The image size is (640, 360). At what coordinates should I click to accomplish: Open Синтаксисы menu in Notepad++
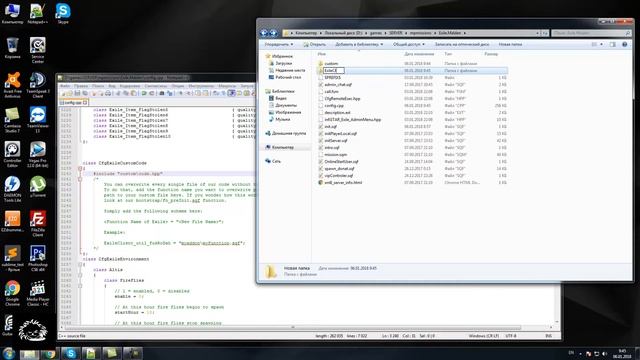pyautogui.click(x=156, y=86)
